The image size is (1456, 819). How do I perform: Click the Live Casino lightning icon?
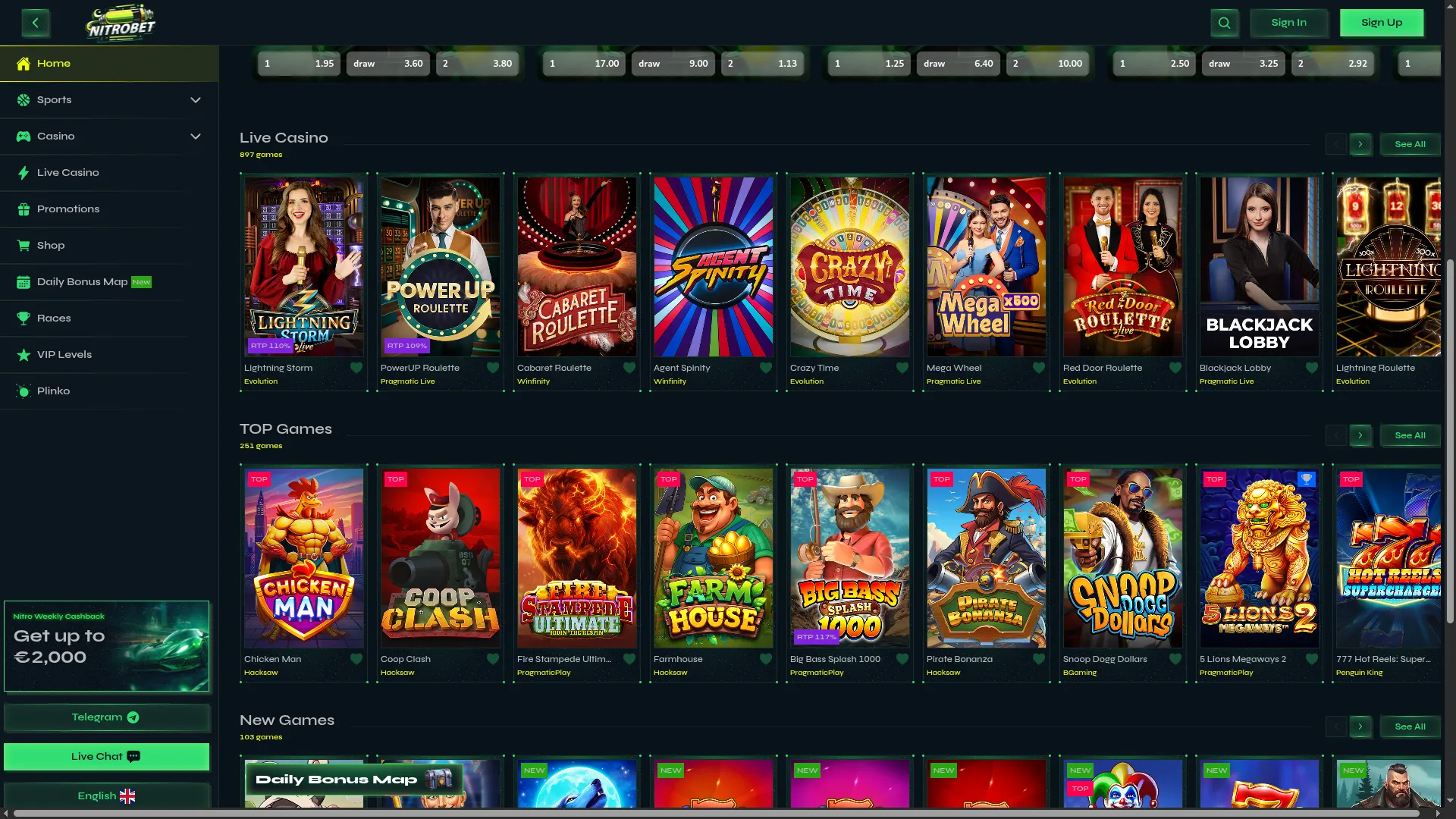[24, 173]
